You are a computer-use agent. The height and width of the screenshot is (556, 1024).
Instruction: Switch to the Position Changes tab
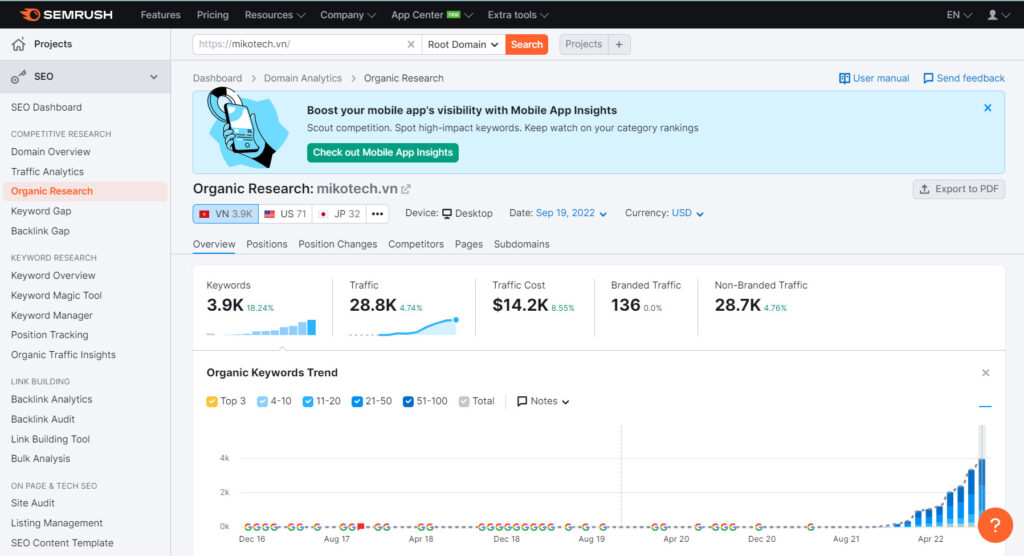[x=337, y=244]
